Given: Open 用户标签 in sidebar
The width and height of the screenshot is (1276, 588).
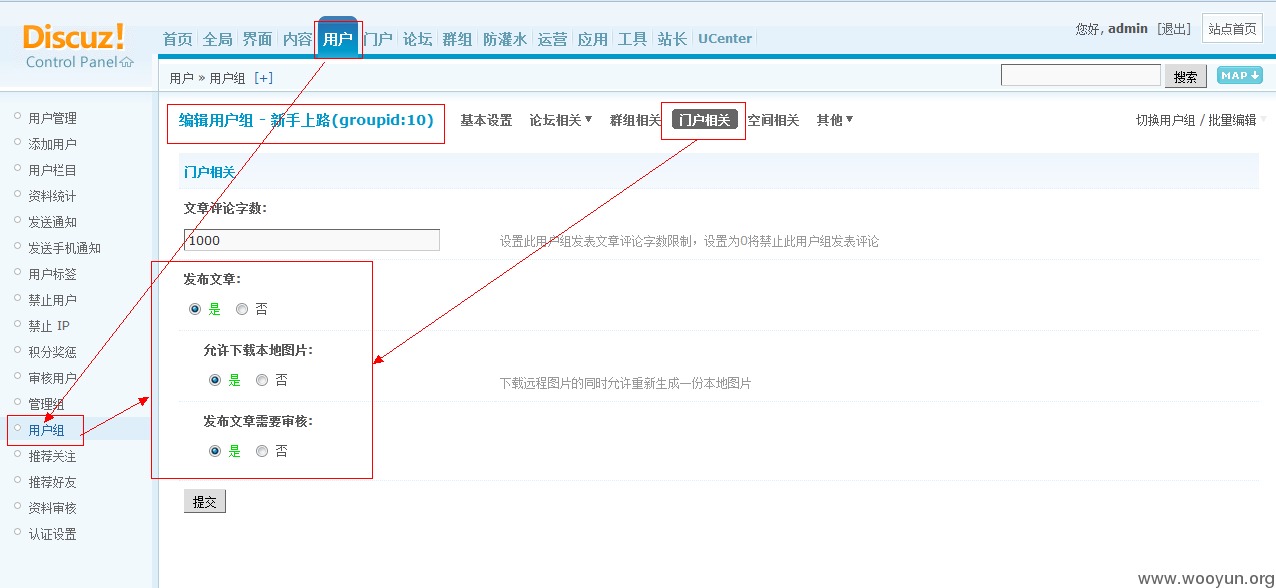Looking at the screenshot, I should tap(52, 274).
